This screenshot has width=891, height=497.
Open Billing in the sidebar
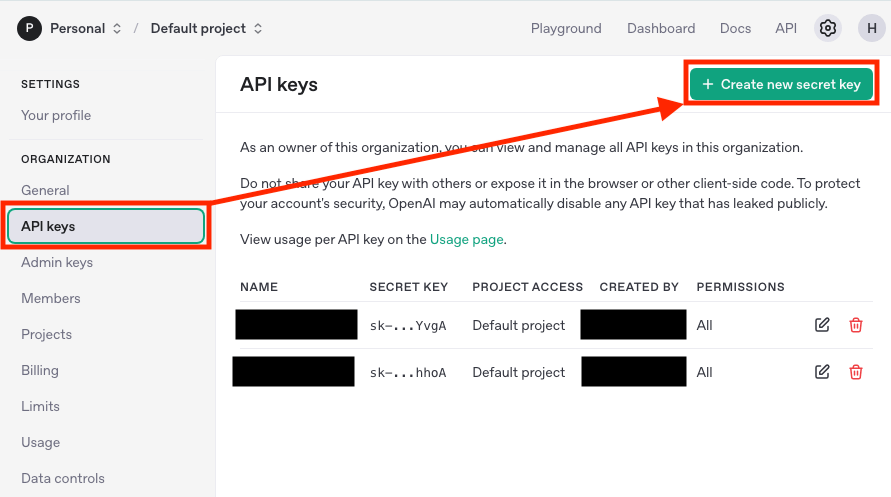[40, 370]
